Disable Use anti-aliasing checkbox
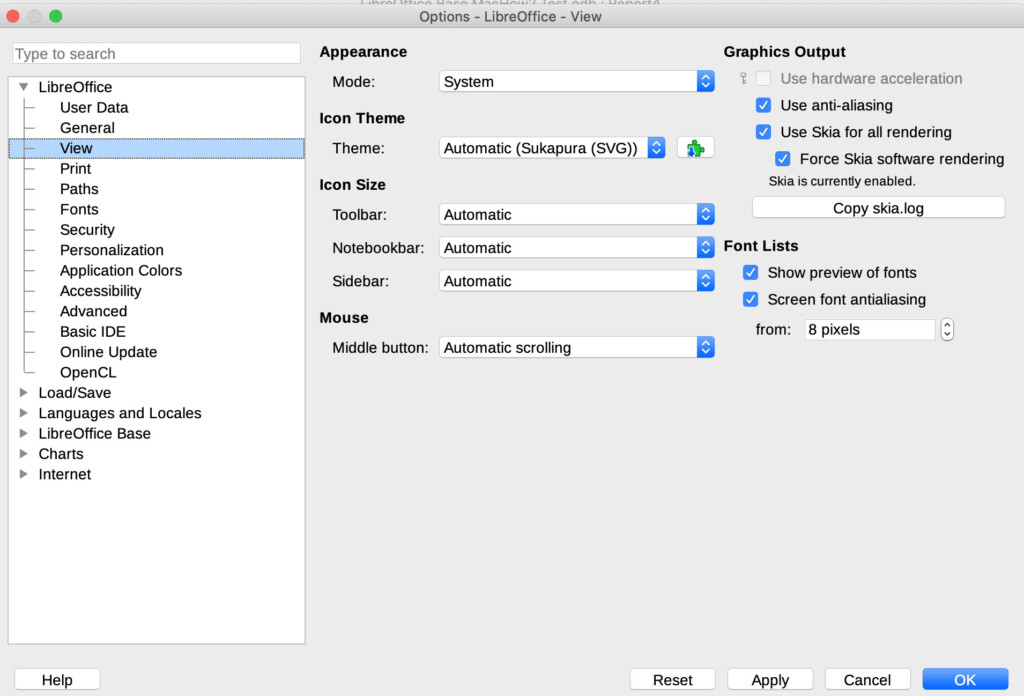 tap(763, 105)
